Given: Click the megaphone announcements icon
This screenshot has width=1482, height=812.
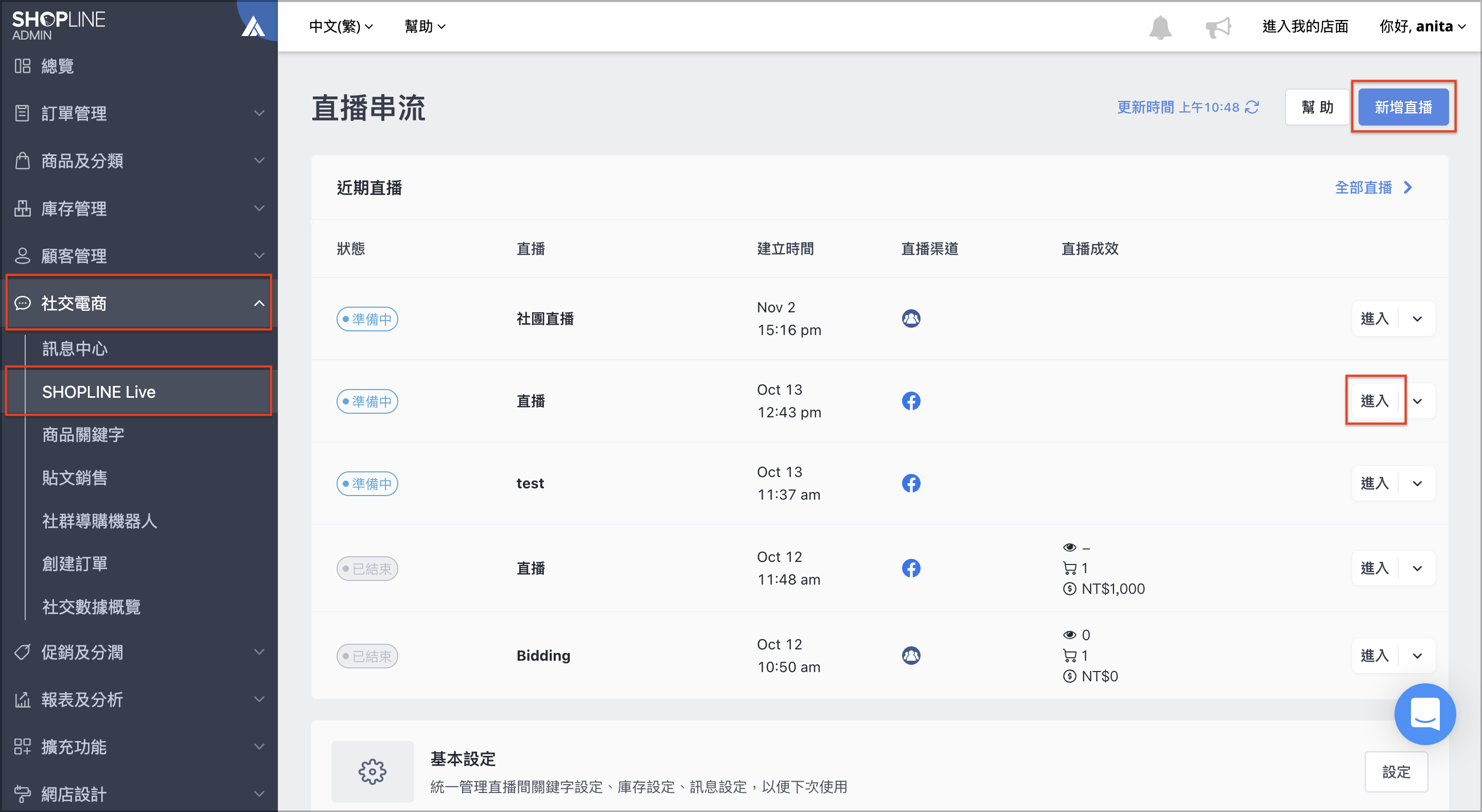Looking at the screenshot, I should [1218, 27].
